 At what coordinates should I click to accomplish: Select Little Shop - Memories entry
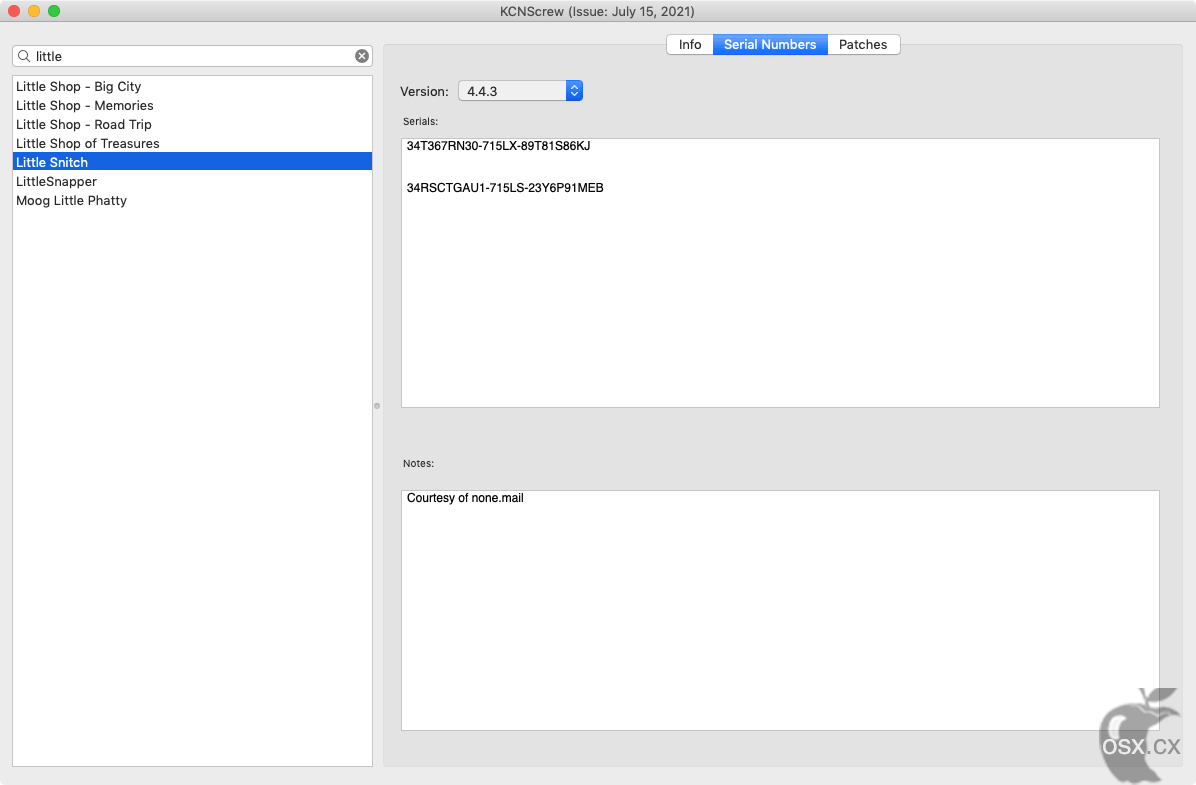pyautogui.click(x=192, y=105)
